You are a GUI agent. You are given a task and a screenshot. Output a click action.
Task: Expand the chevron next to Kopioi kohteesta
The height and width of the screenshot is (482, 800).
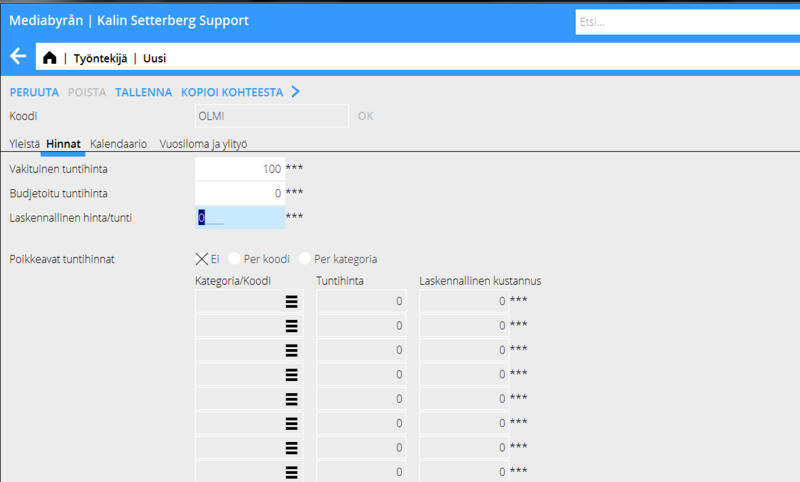(x=295, y=92)
